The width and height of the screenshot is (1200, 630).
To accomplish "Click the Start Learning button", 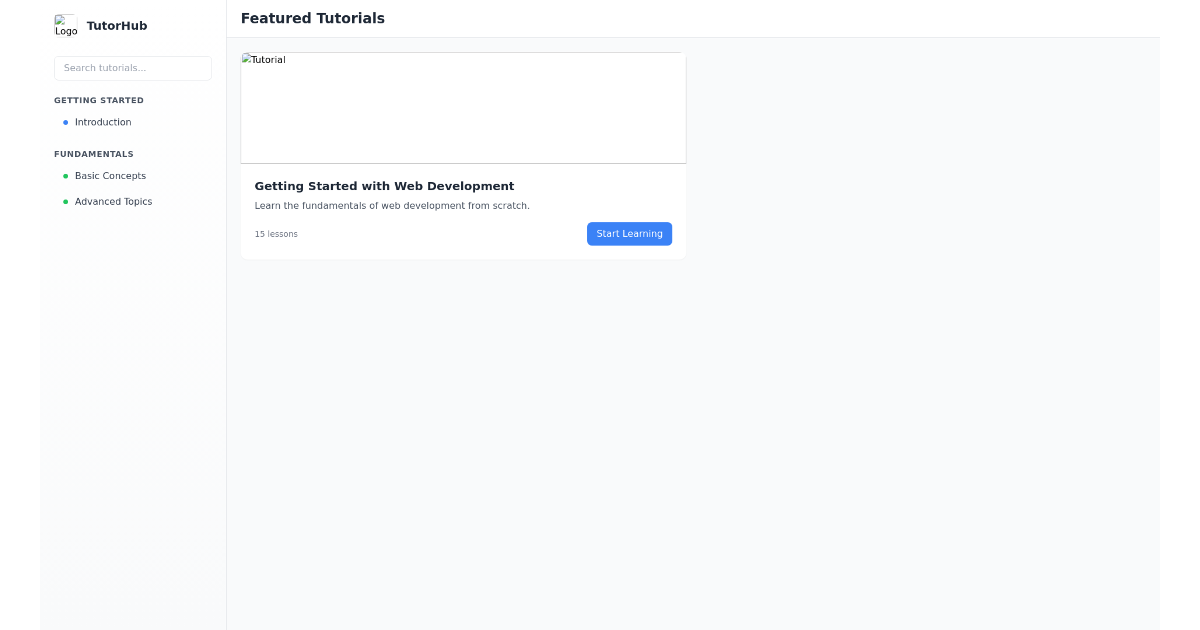I will coord(629,233).
